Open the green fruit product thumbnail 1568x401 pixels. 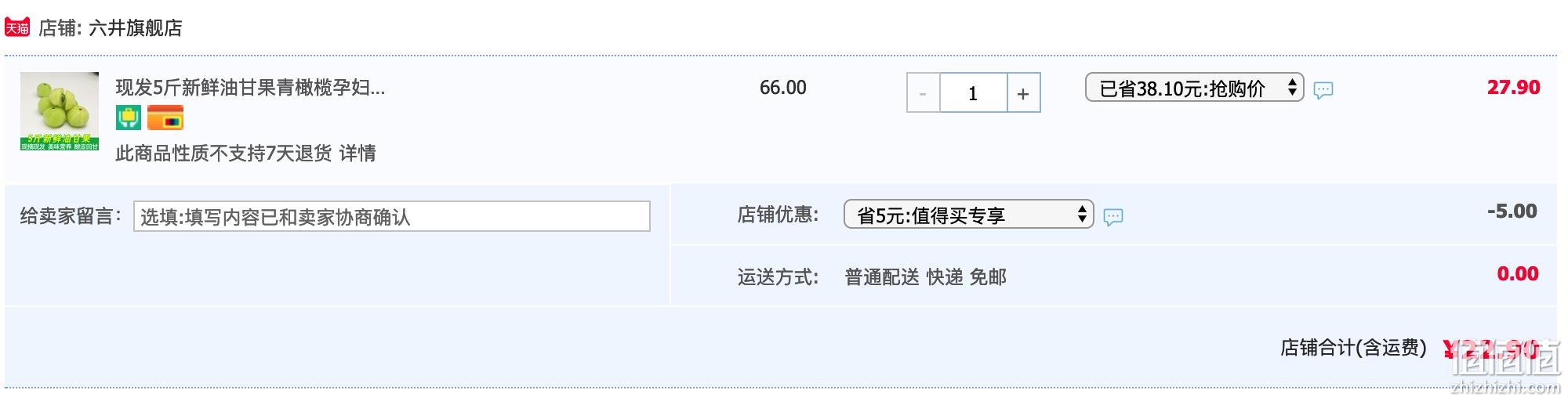pyautogui.click(x=60, y=111)
